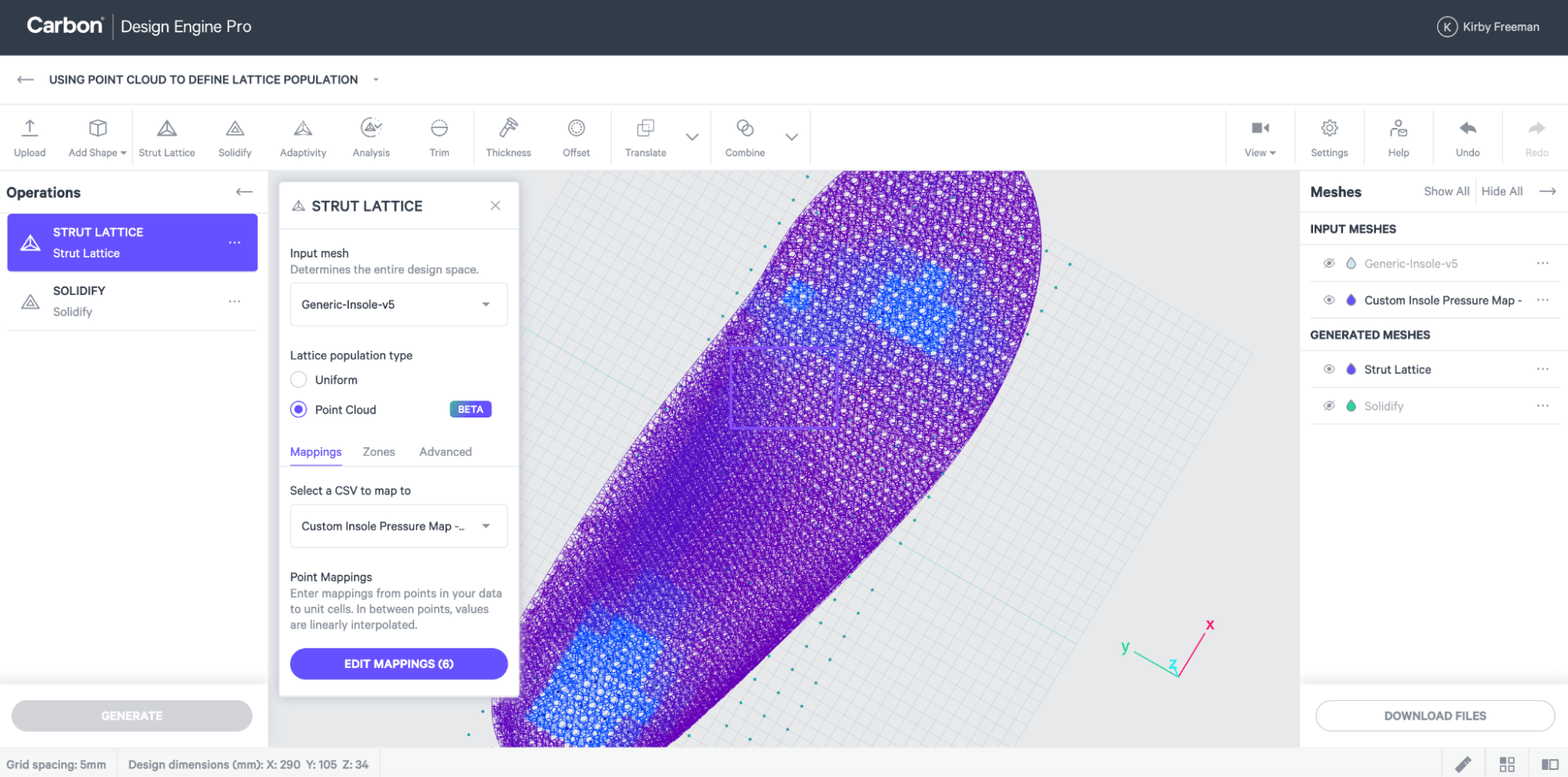1568x777 pixels.
Task: Click the Edit Mappings (6) button
Action: pyautogui.click(x=398, y=664)
